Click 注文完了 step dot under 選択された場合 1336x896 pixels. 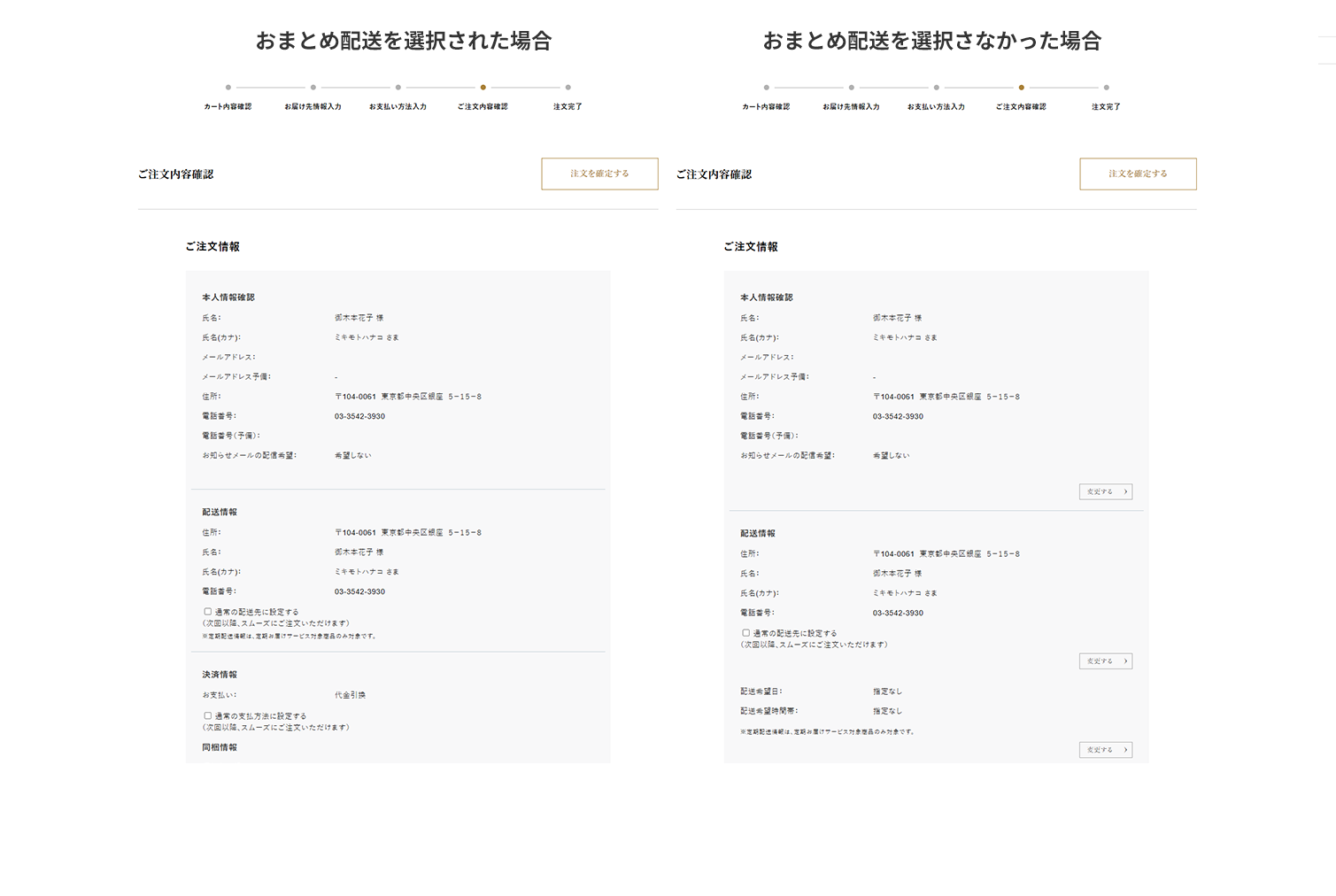pos(568,88)
